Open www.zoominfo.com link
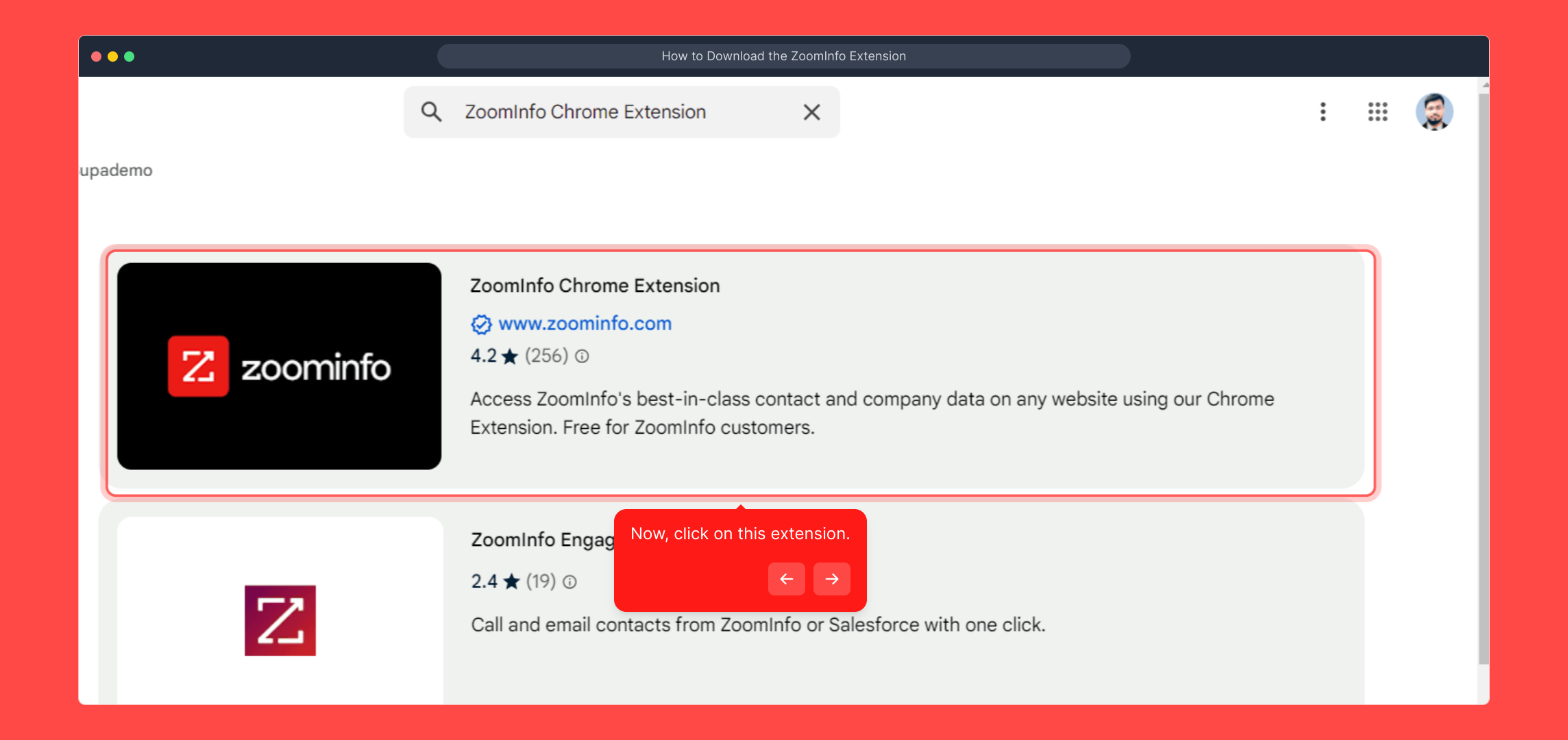Viewport: 1568px width, 740px height. coord(585,323)
